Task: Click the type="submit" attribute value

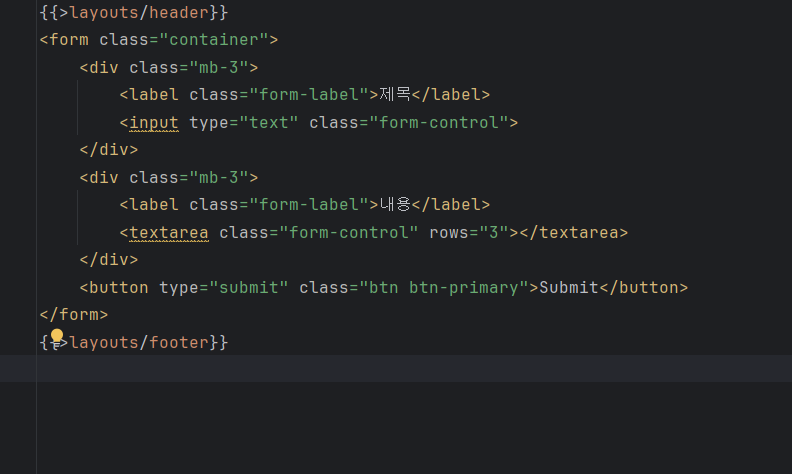Action: 249,288
